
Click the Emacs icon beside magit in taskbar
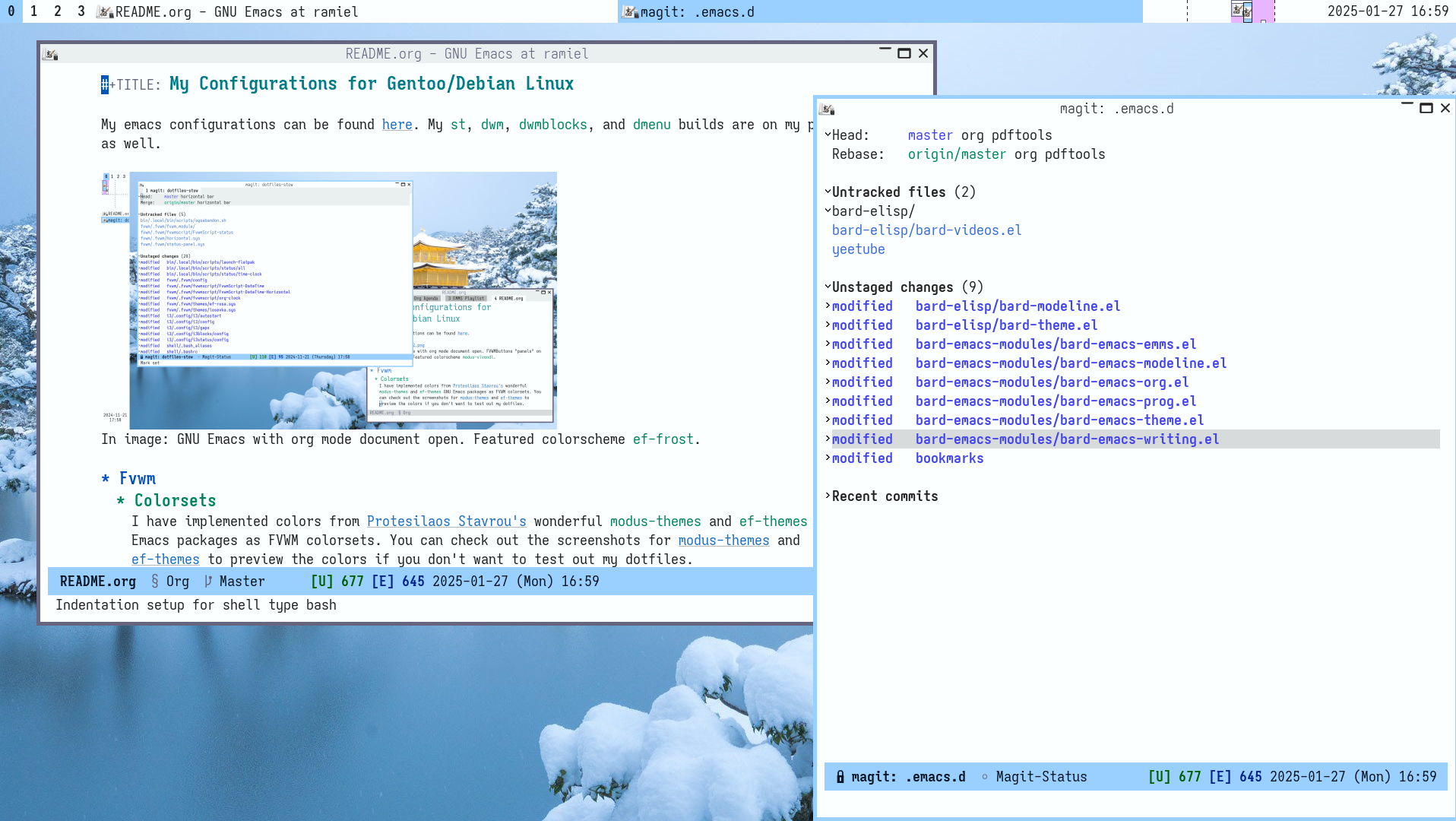pyautogui.click(x=630, y=11)
